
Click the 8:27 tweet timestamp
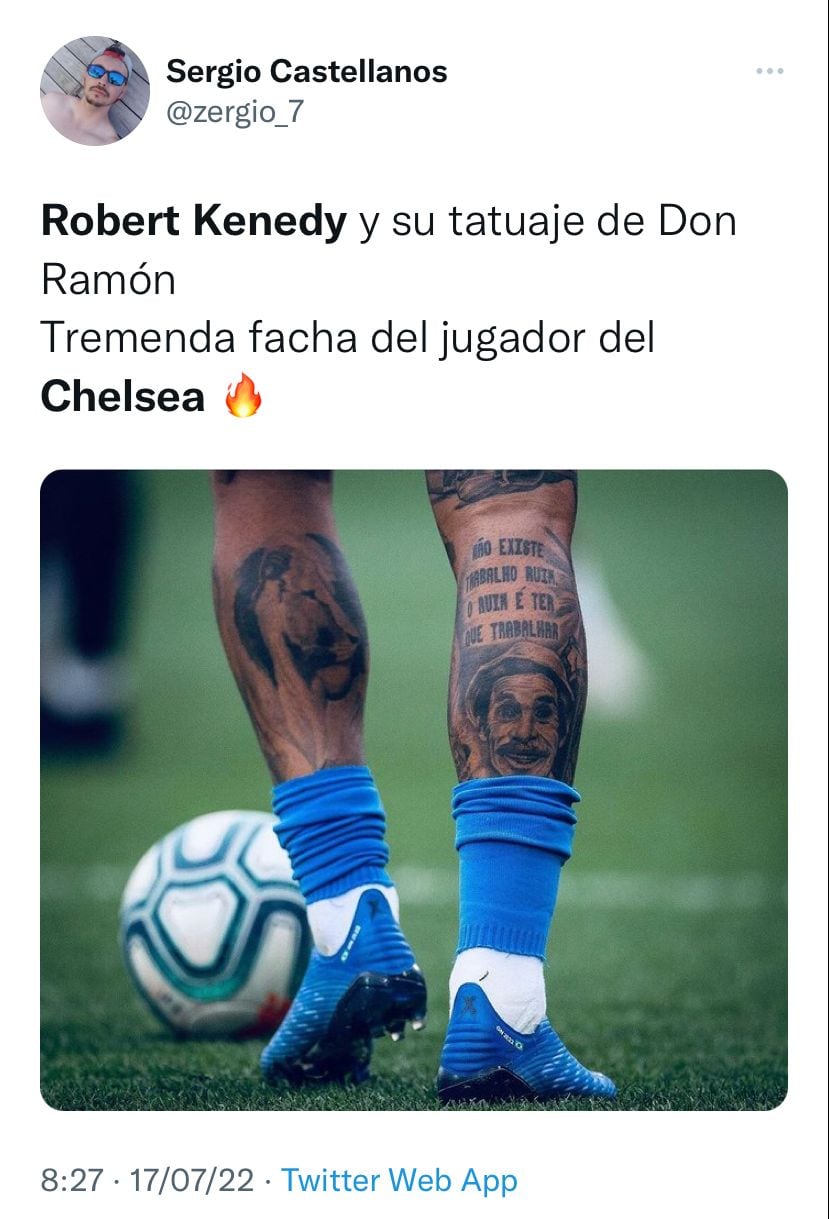pyautogui.click(x=72, y=1180)
